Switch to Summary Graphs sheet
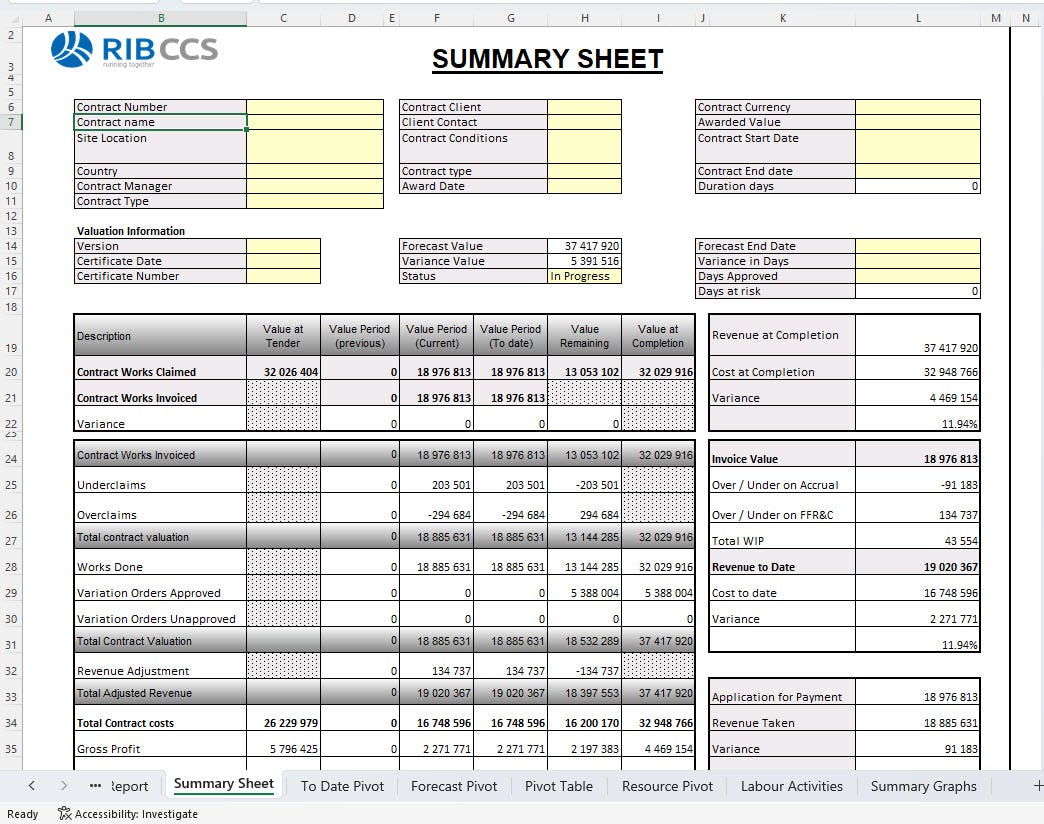This screenshot has height=824, width=1044. click(x=923, y=786)
